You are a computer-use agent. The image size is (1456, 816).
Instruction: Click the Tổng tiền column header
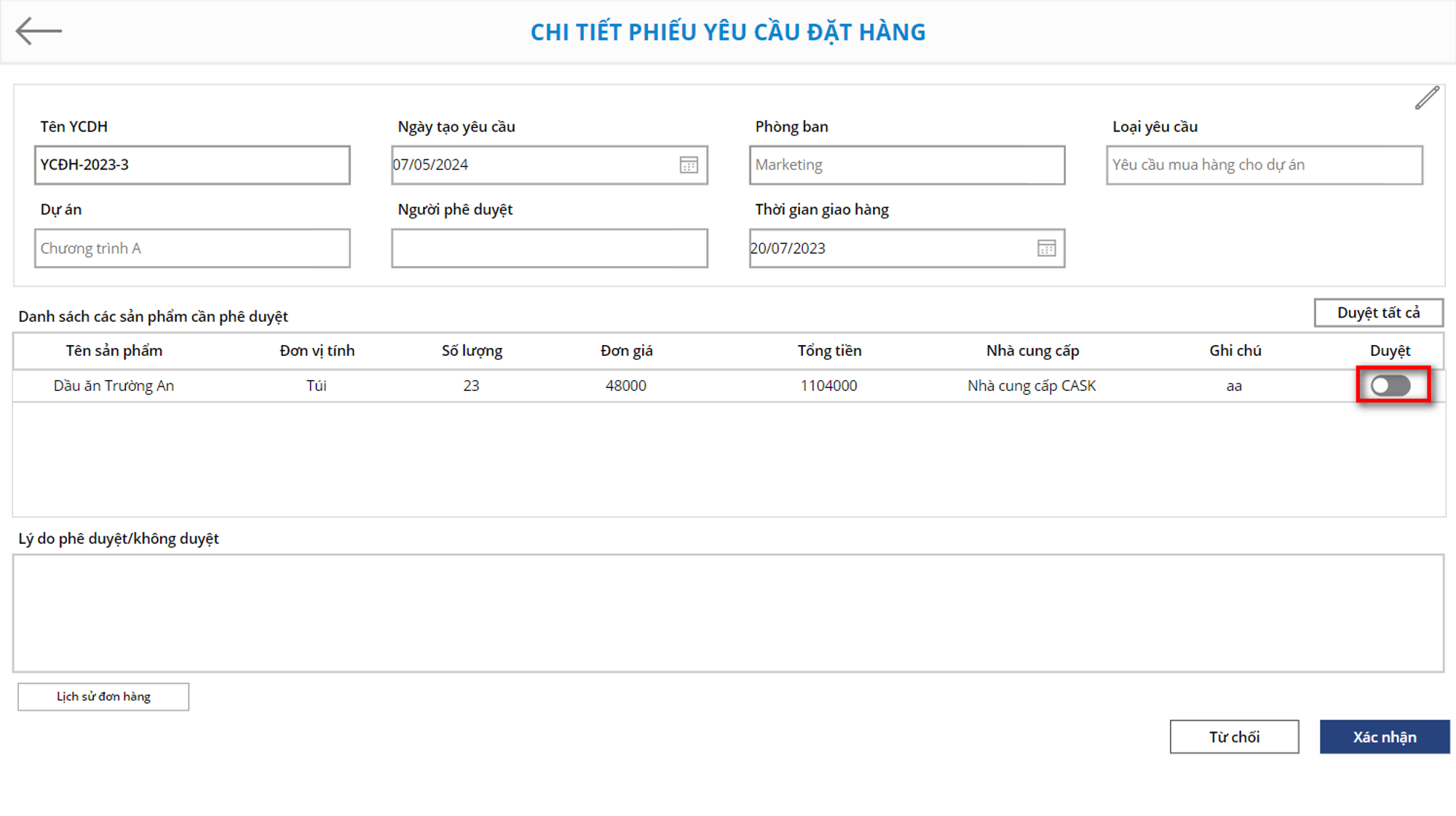point(829,351)
